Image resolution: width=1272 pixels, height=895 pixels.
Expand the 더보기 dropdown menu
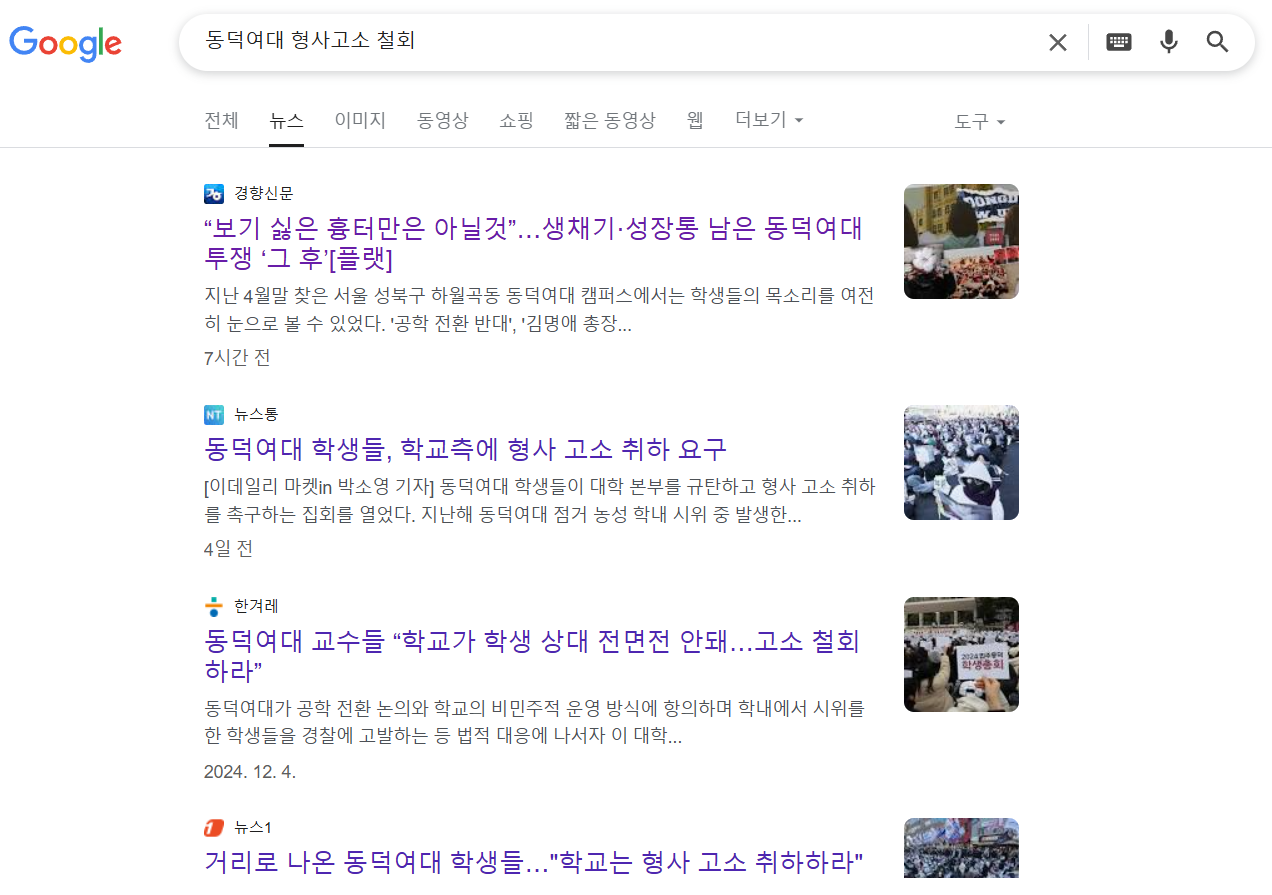(769, 120)
